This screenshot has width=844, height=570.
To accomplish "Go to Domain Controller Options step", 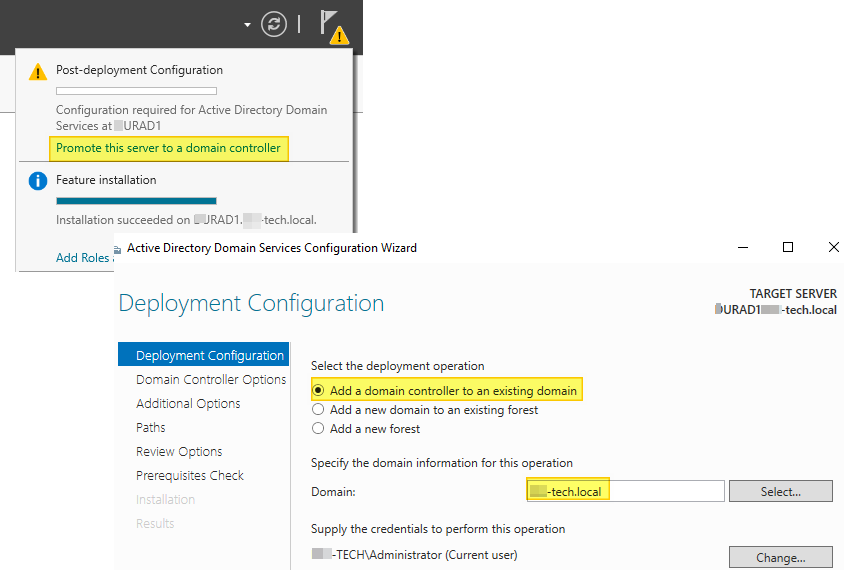I will click(211, 379).
